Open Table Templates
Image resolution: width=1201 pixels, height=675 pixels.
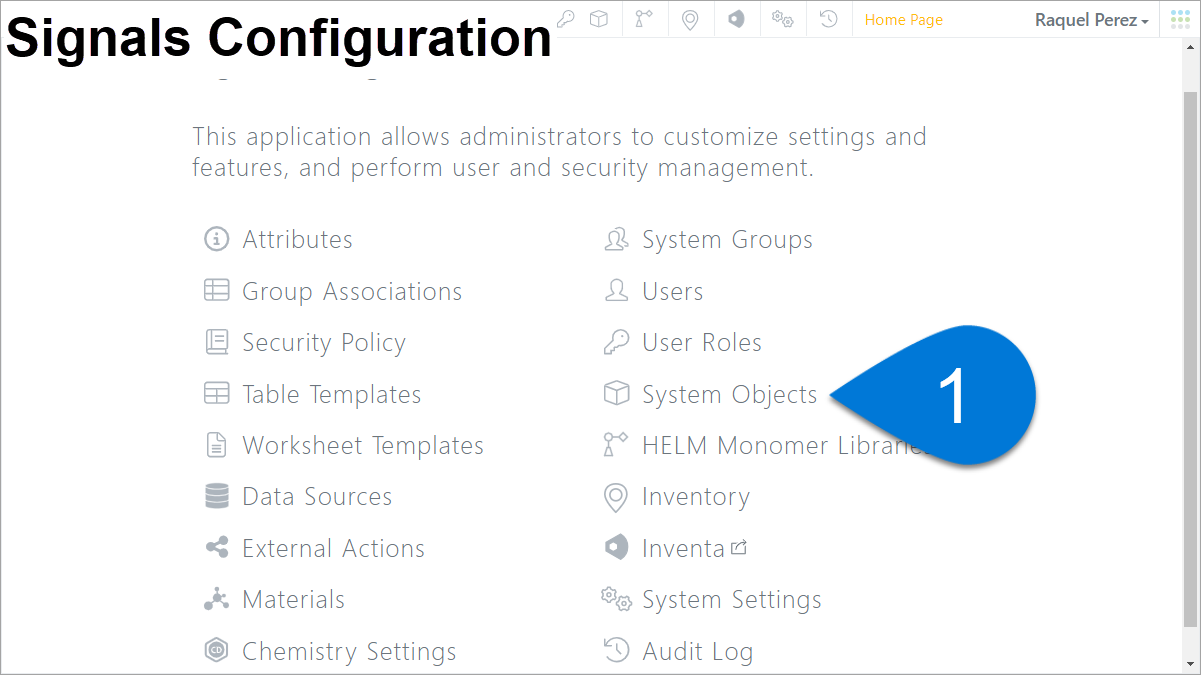[x=331, y=395]
